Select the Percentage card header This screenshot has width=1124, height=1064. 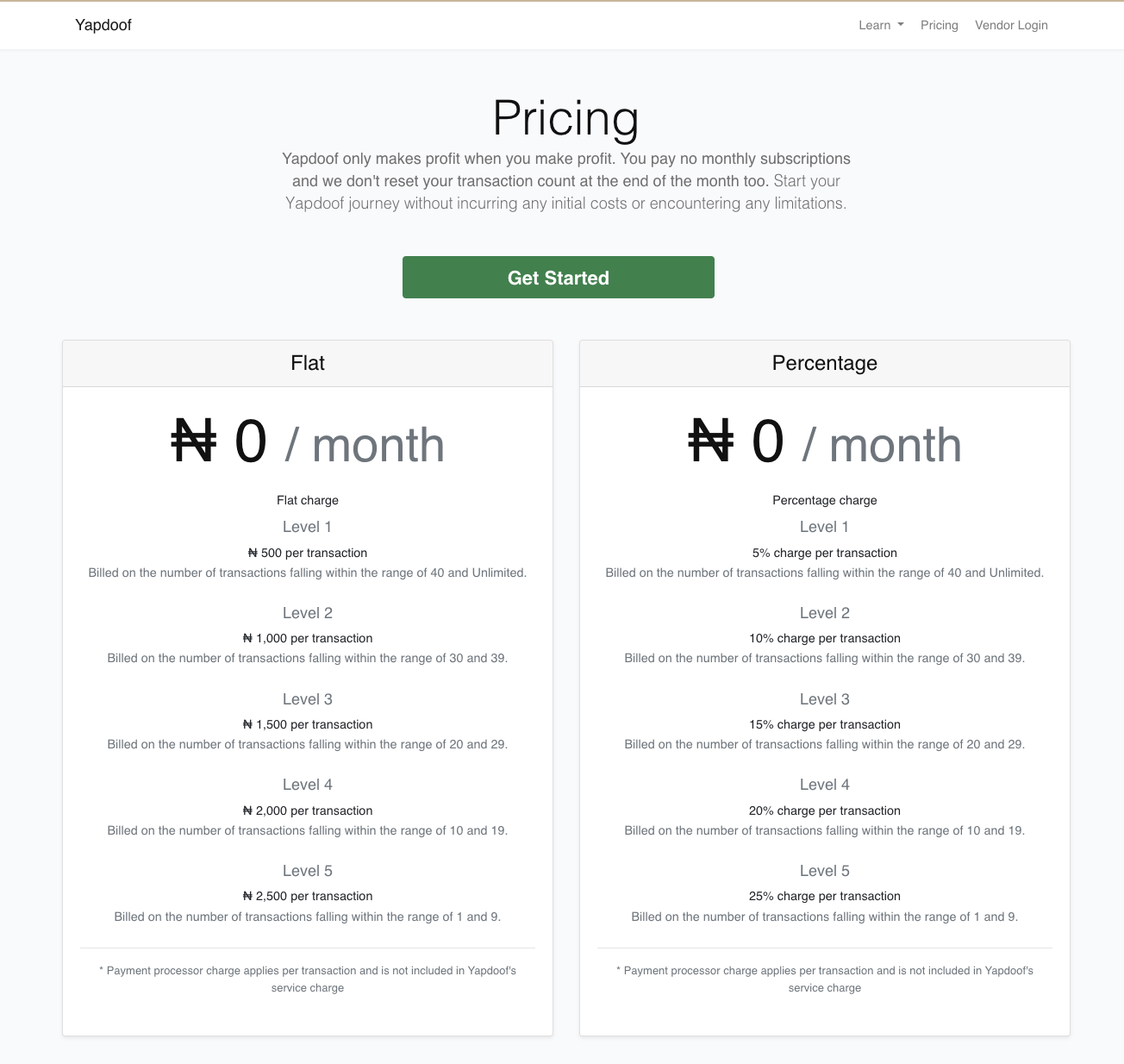tap(824, 363)
